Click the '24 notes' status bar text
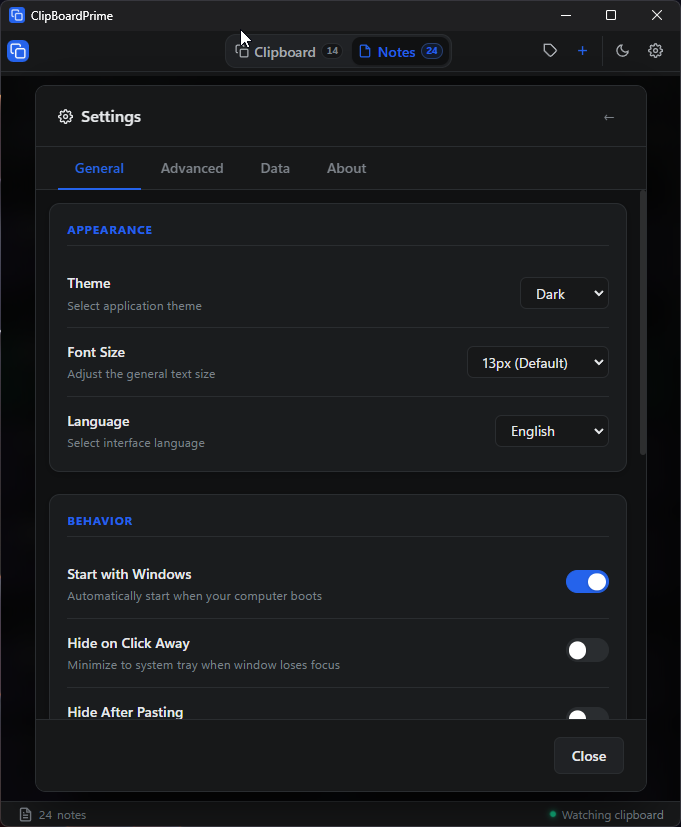 [62, 815]
